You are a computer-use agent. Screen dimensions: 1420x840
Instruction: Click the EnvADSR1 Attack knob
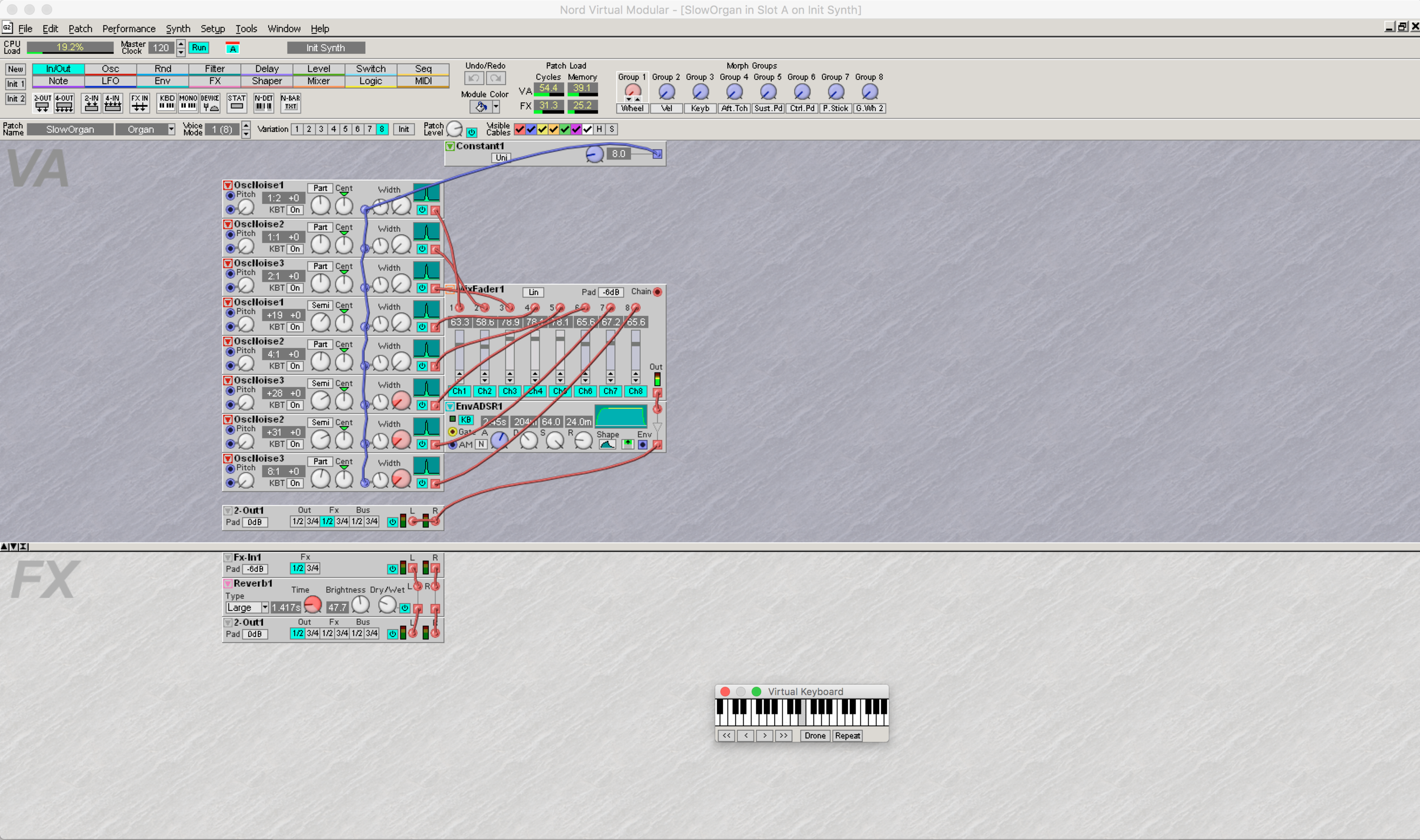[x=499, y=440]
